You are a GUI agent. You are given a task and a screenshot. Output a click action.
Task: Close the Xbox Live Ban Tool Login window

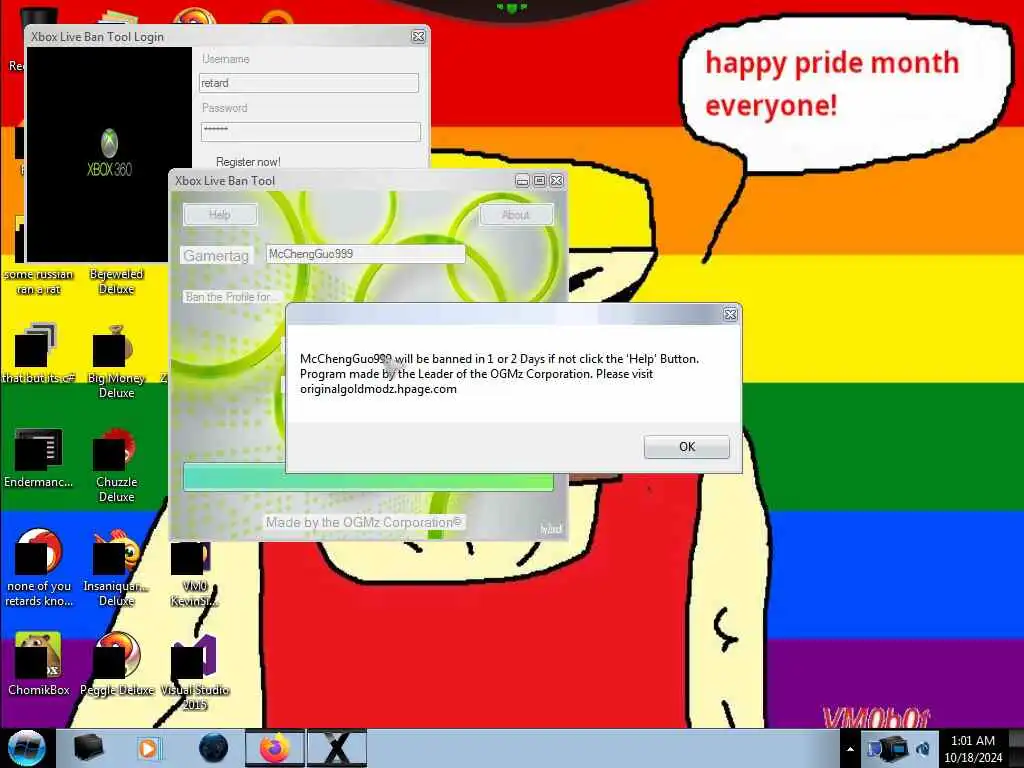[419, 37]
